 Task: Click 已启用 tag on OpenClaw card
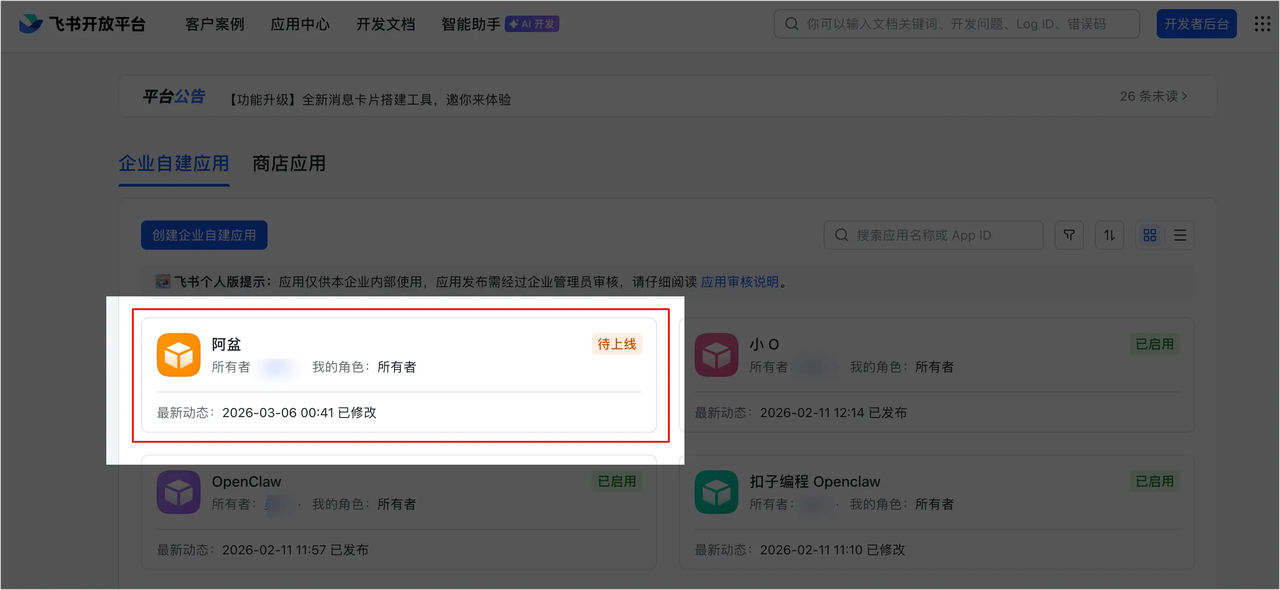tap(617, 481)
